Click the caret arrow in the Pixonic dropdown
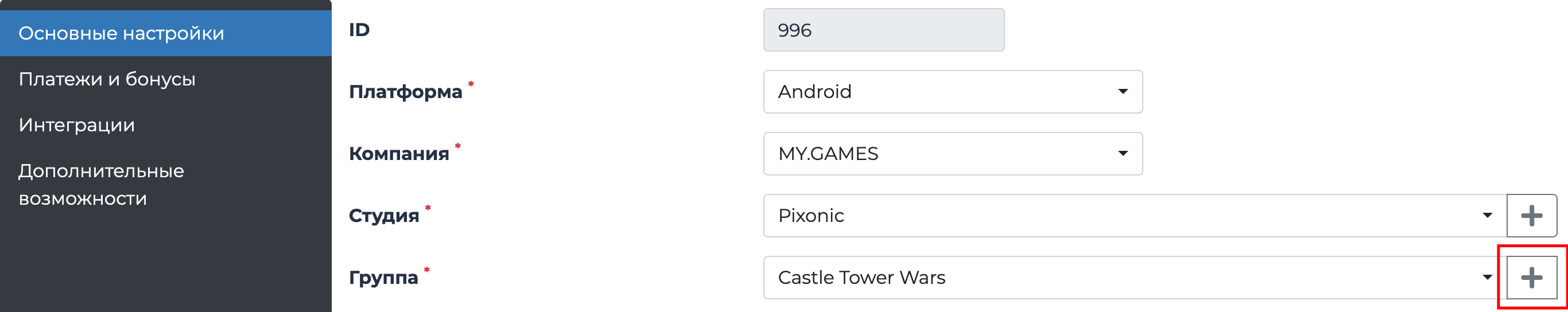Image resolution: width=1568 pixels, height=312 pixels. click(x=1487, y=215)
